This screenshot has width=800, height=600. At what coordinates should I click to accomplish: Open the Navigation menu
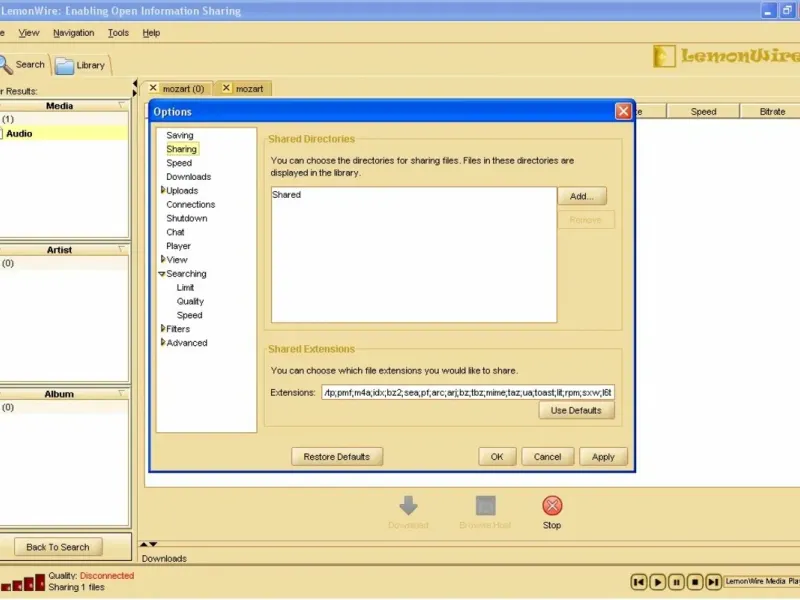click(73, 33)
